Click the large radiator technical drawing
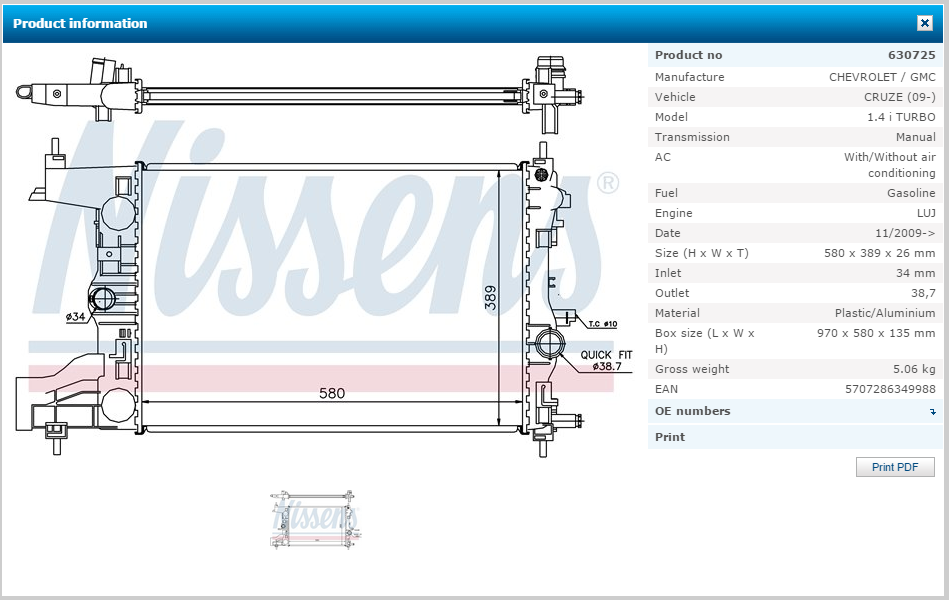949x600 pixels. pos(324,255)
